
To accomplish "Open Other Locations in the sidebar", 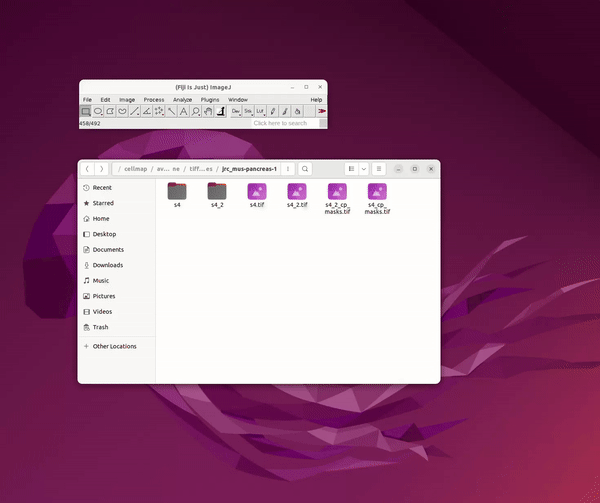I will [114, 346].
